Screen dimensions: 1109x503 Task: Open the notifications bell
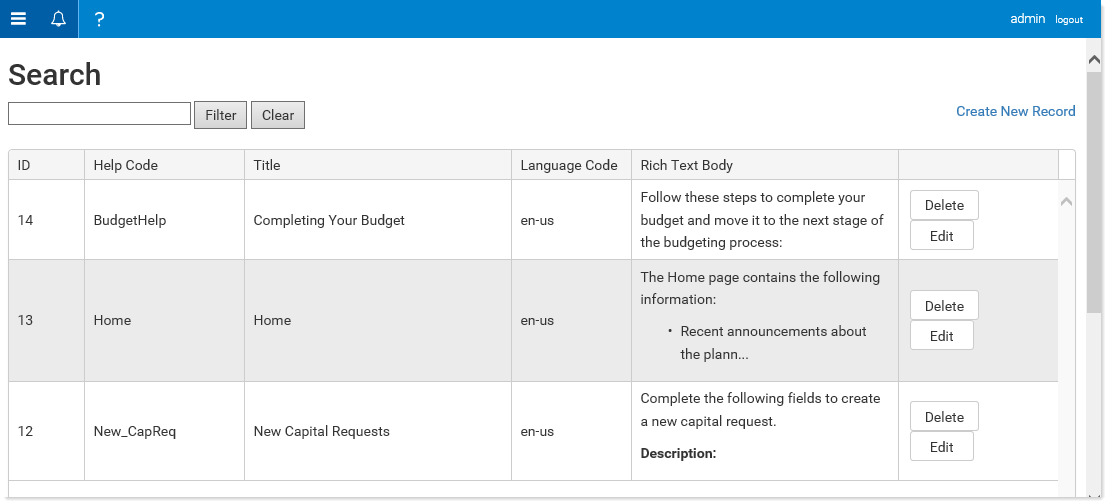[x=59, y=19]
